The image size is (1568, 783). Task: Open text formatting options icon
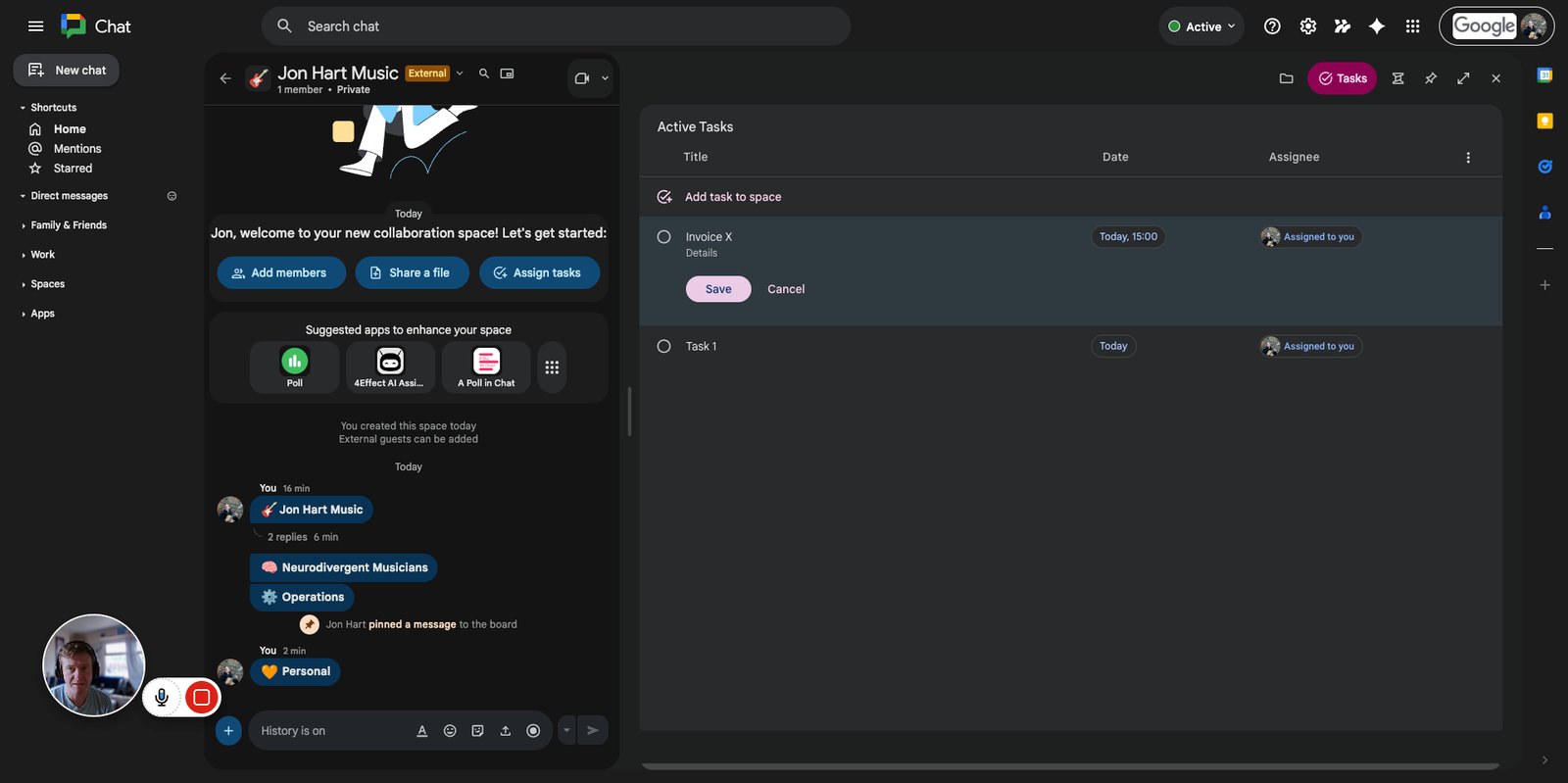[x=422, y=731]
